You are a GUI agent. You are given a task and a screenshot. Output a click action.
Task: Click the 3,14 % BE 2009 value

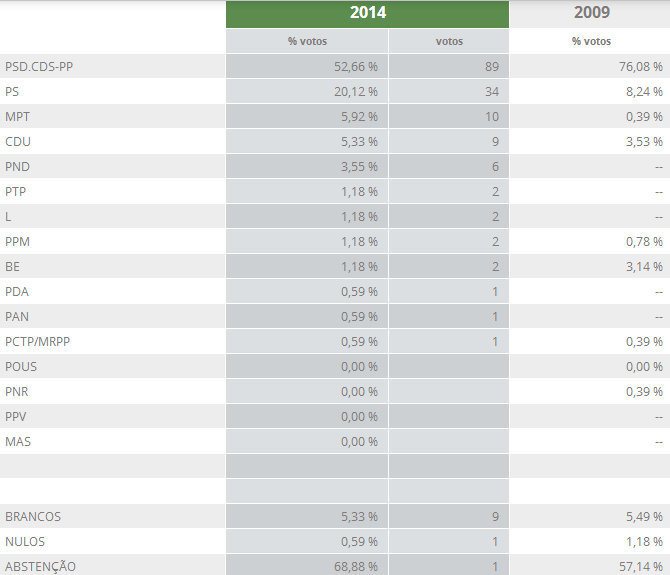pyautogui.click(x=644, y=267)
